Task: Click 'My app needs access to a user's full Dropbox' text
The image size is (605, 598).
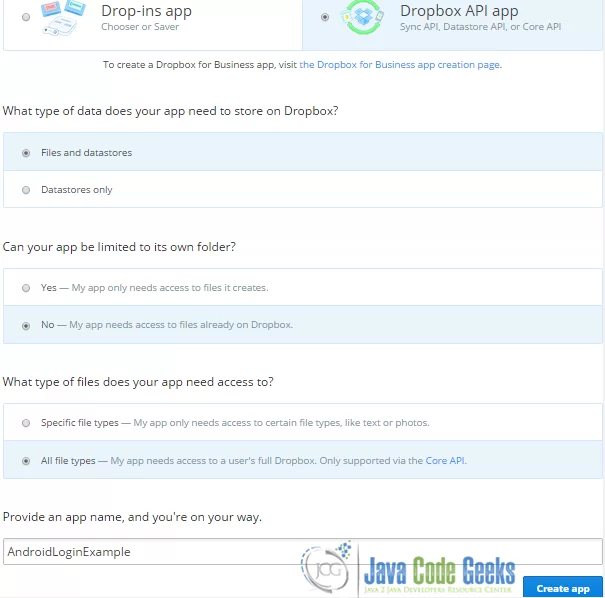Action: click(x=213, y=461)
